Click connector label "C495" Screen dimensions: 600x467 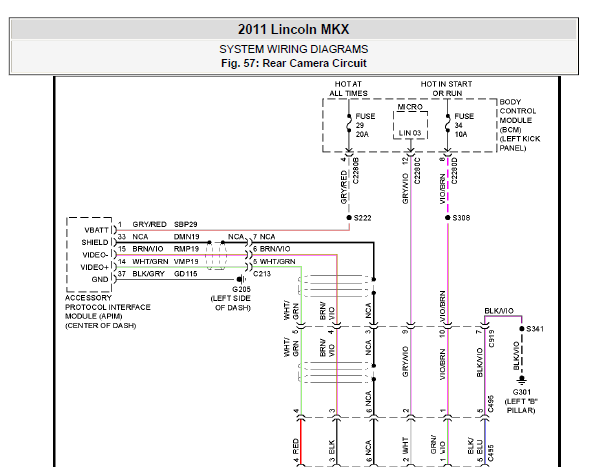[492, 404]
